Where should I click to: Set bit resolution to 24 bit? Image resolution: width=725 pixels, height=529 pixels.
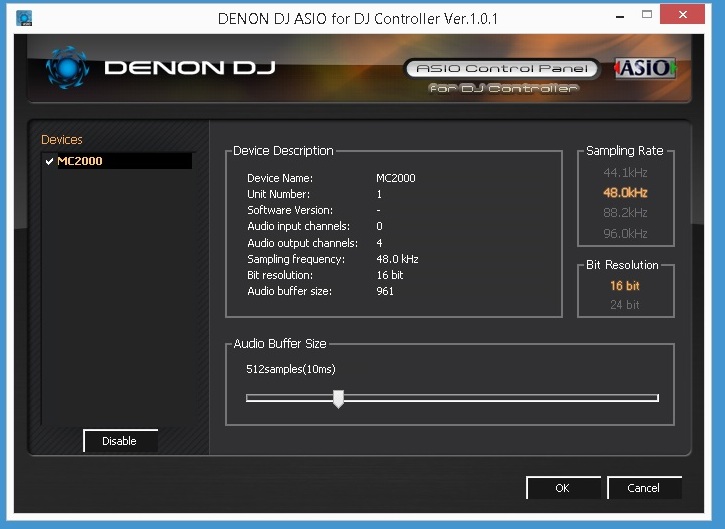[624, 305]
